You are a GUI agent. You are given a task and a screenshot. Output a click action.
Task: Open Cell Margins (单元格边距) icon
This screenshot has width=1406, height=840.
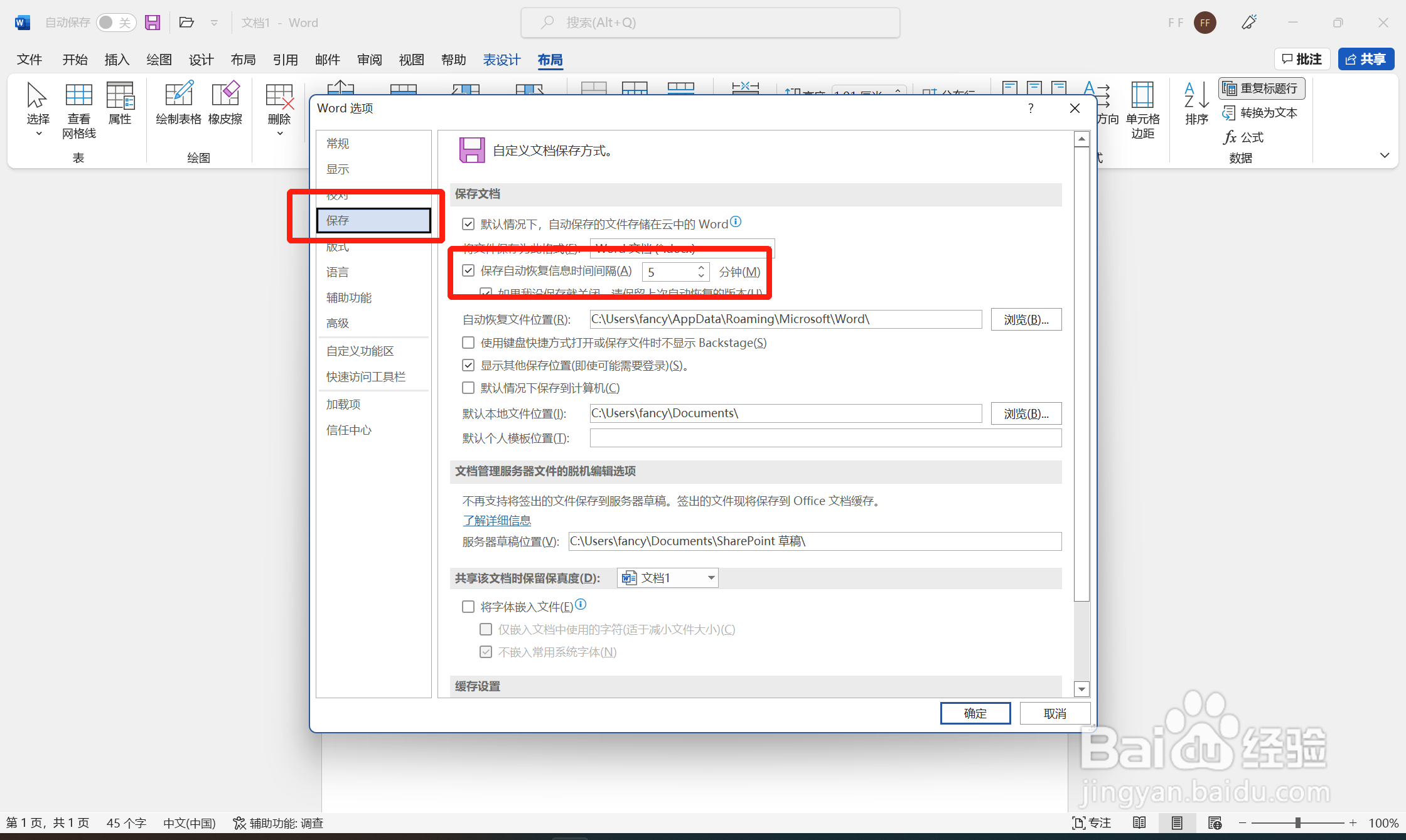(x=1142, y=95)
